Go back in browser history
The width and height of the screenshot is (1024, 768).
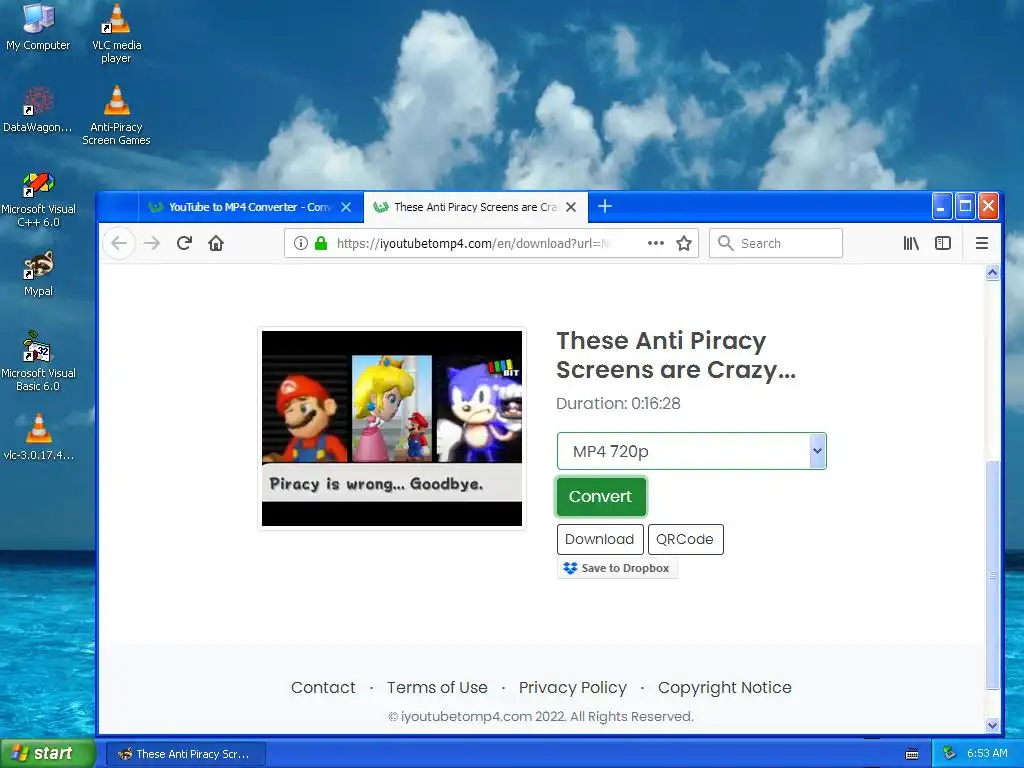(x=119, y=244)
